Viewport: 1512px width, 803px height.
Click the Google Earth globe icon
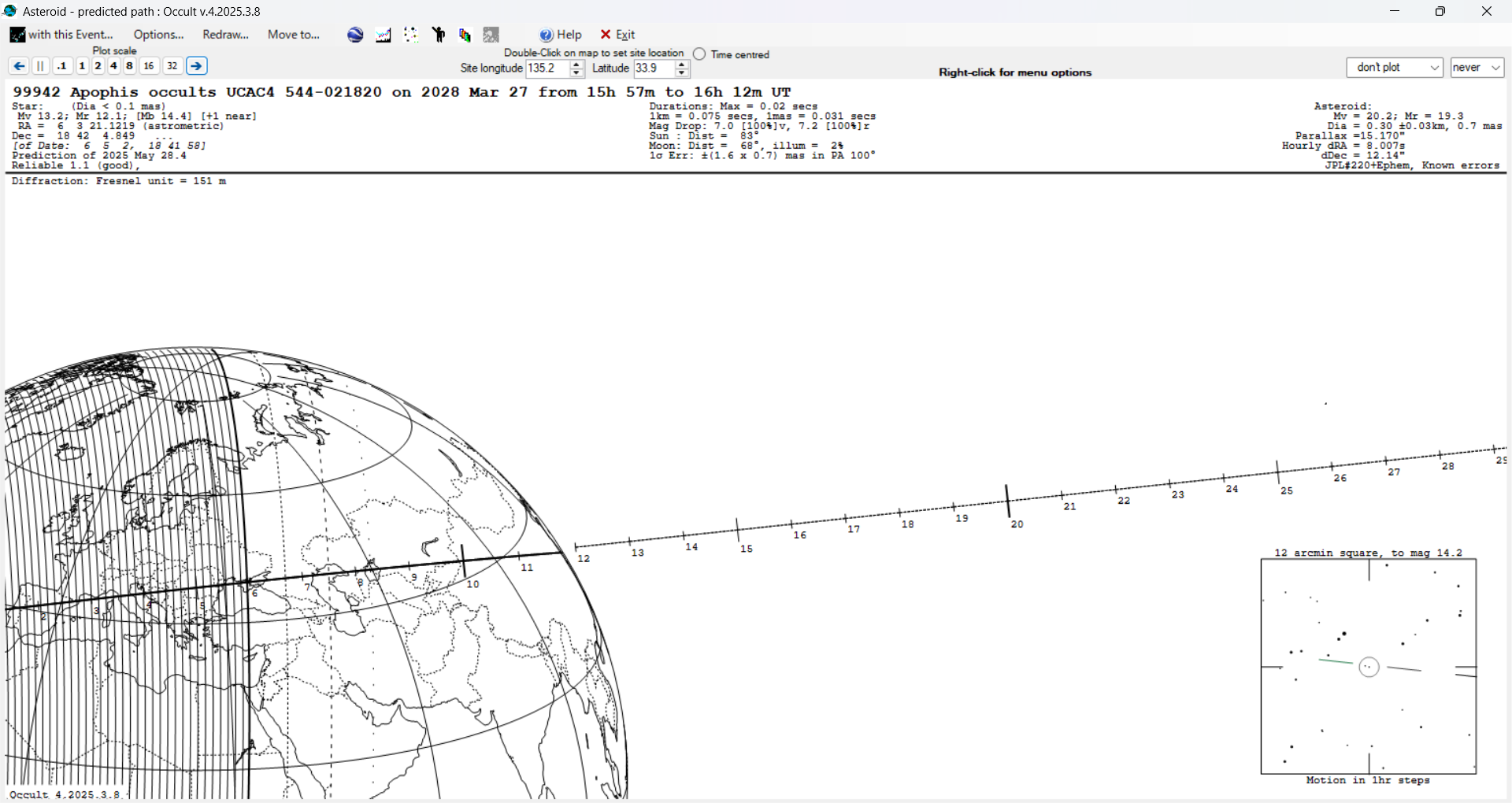pyautogui.click(x=355, y=35)
